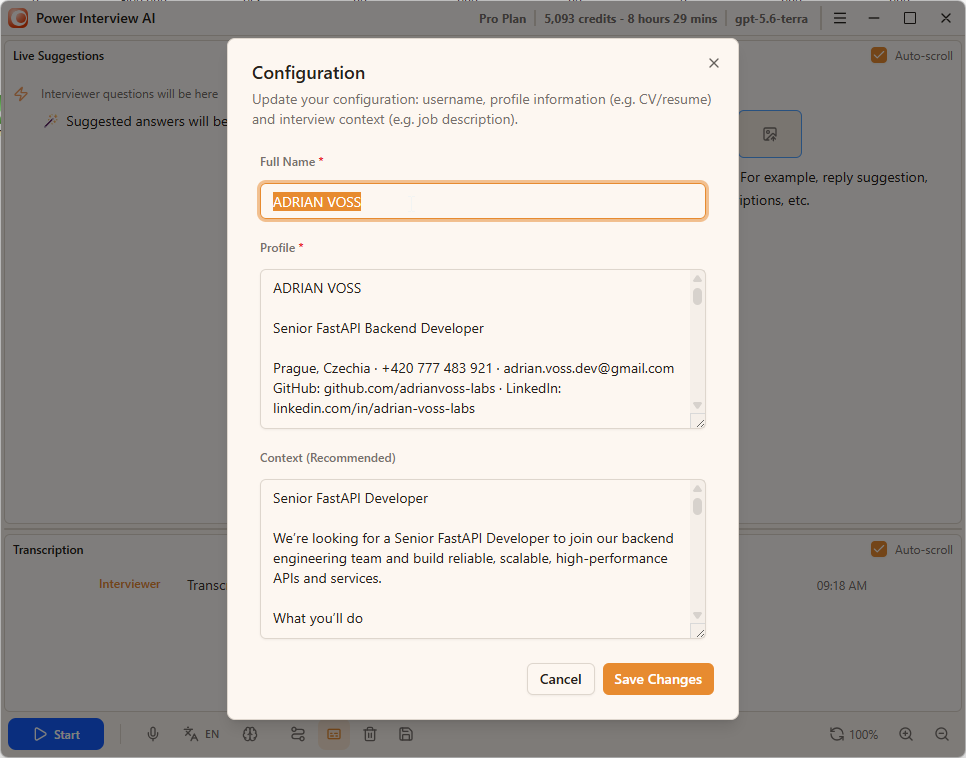Click the Context scrollbar up arrow
Screen dimensions: 966x758
point(697,489)
